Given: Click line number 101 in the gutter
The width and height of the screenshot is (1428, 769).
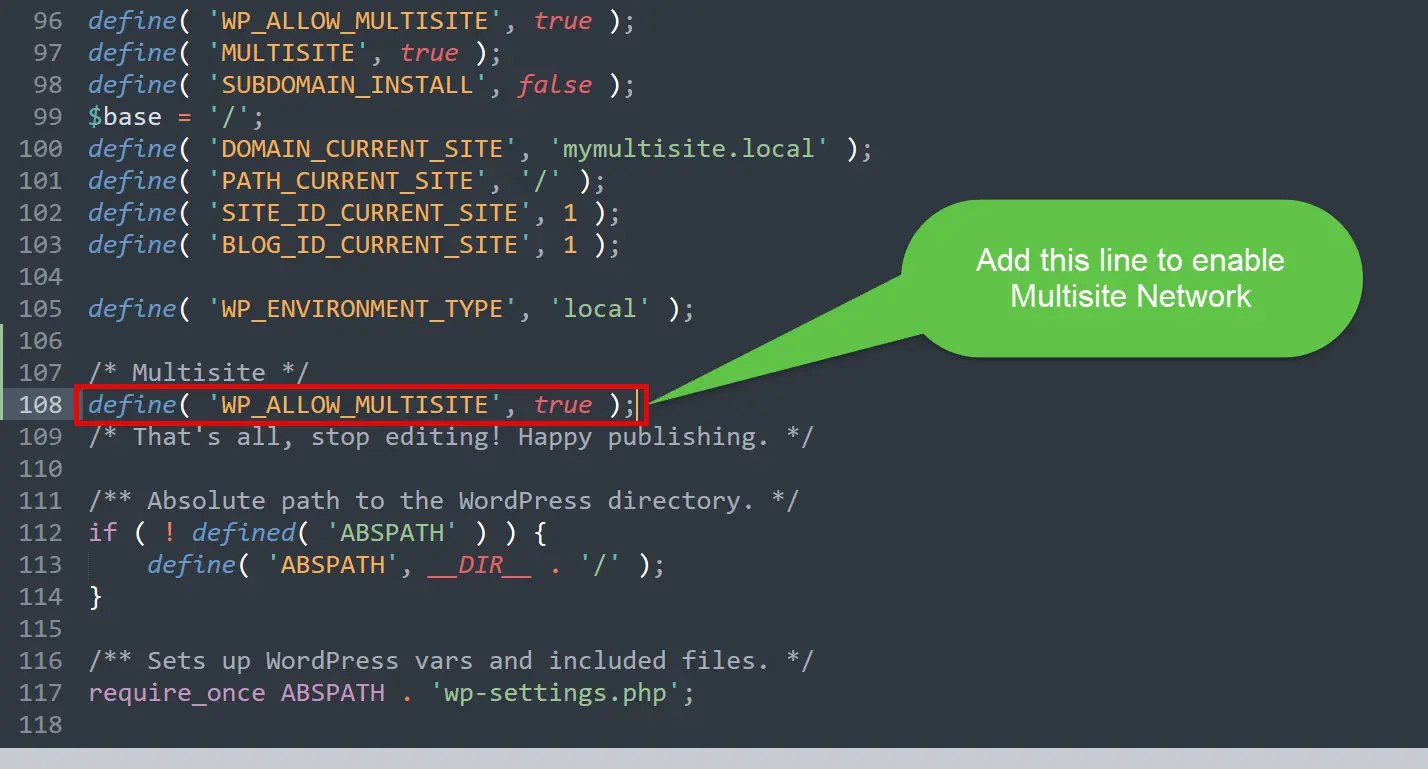Looking at the screenshot, I should pos(40,180).
